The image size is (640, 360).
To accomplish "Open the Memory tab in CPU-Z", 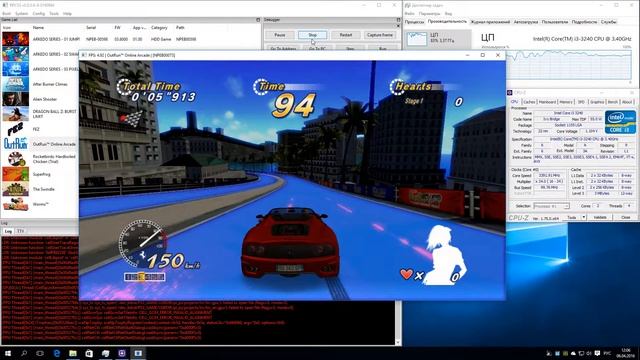I will pos(566,102).
